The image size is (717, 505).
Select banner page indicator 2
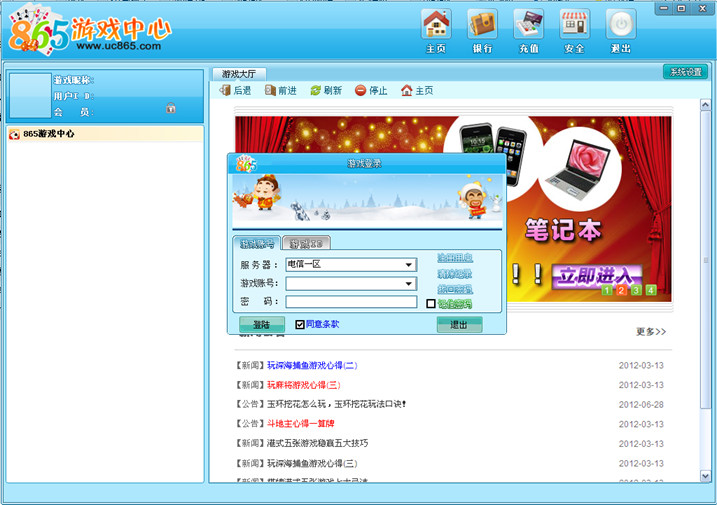pos(621,290)
